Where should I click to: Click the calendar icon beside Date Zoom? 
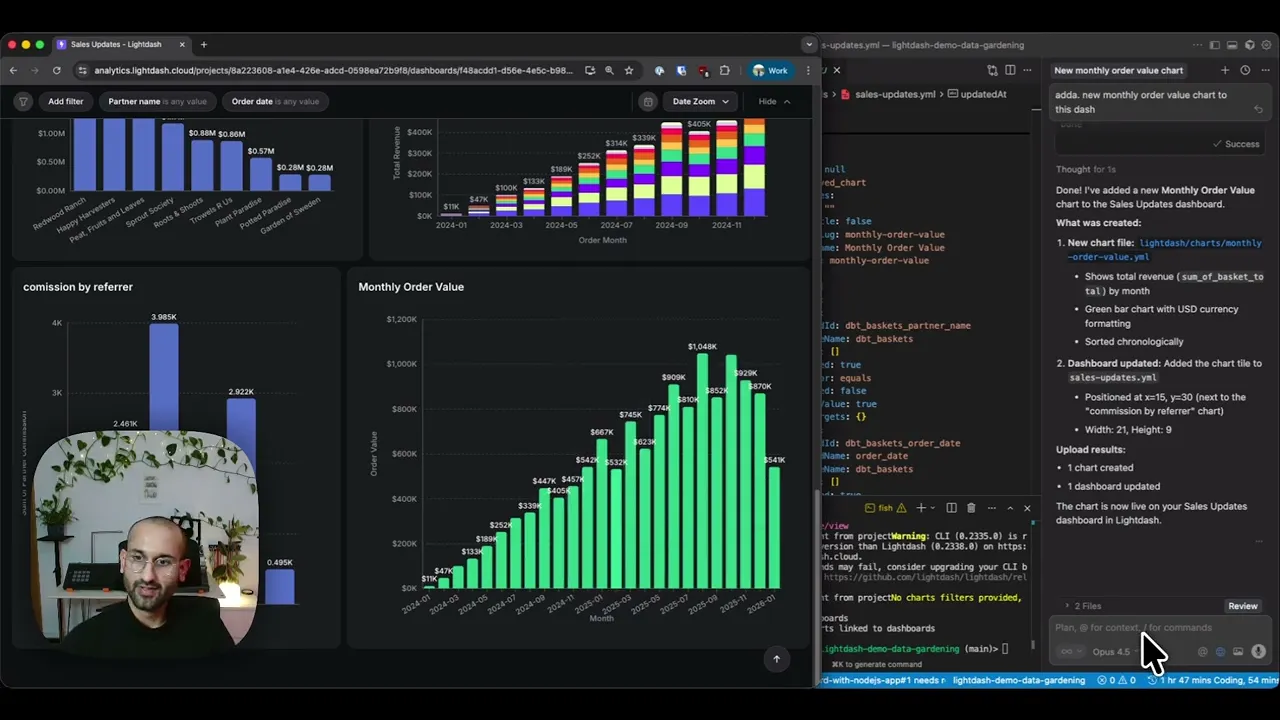tap(648, 101)
